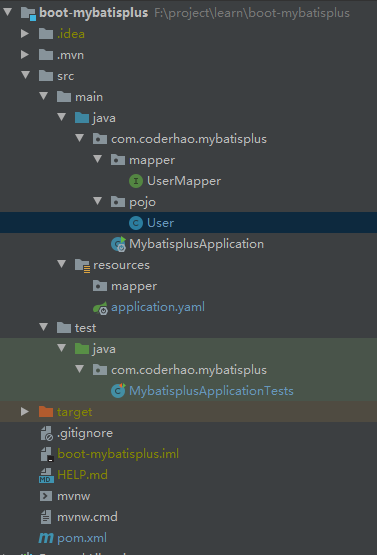
Task: Collapse the java folder under main
Action: coord(62,117)
